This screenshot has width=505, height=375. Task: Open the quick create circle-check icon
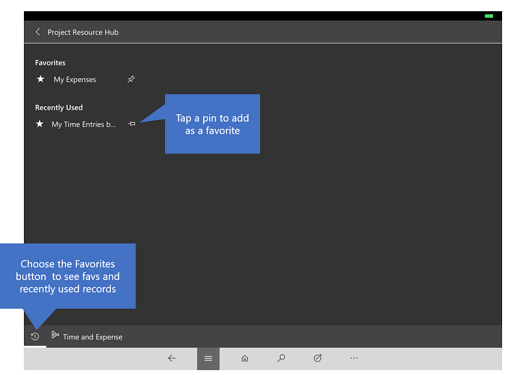point(317,358)
